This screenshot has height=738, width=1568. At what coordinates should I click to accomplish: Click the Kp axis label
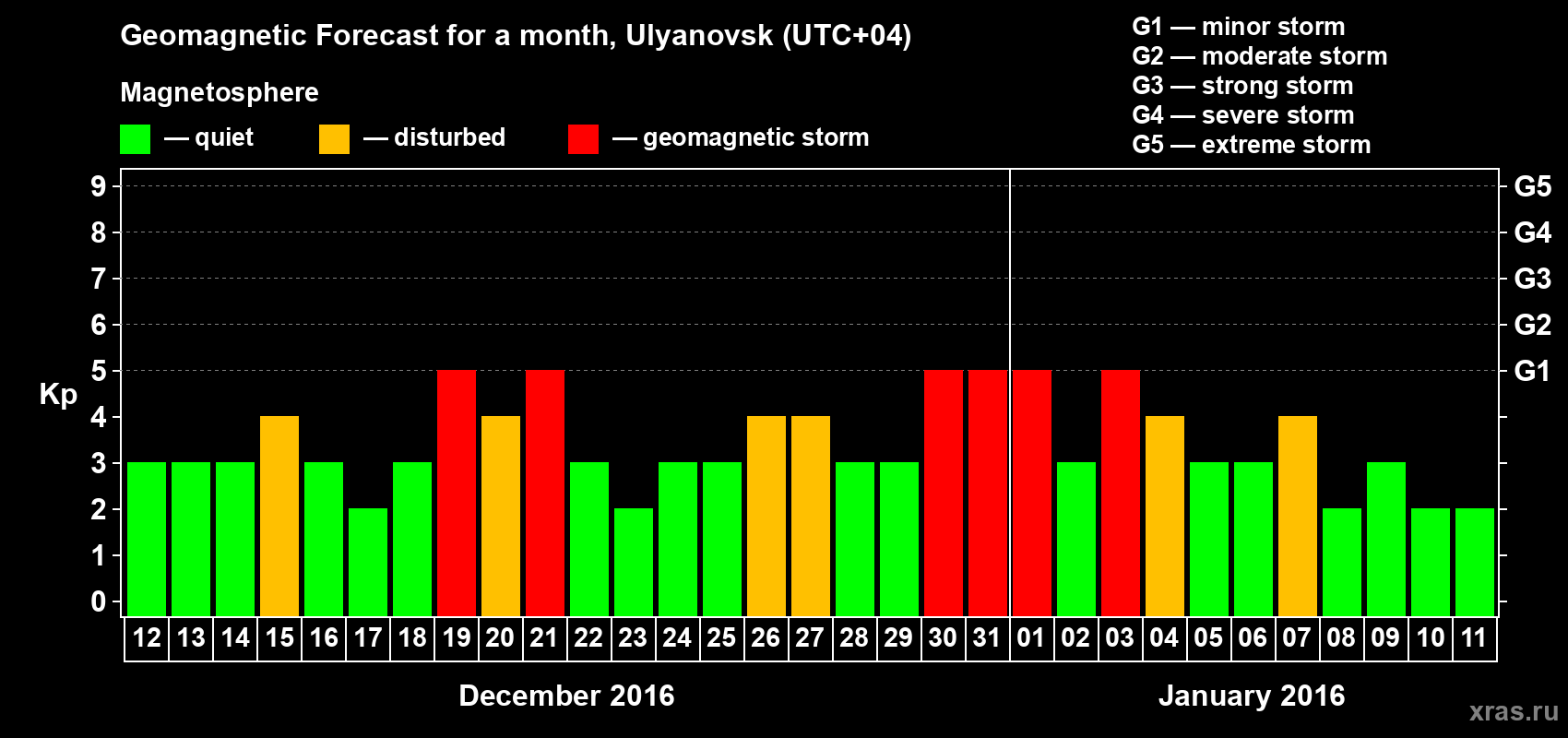[58, 395]
